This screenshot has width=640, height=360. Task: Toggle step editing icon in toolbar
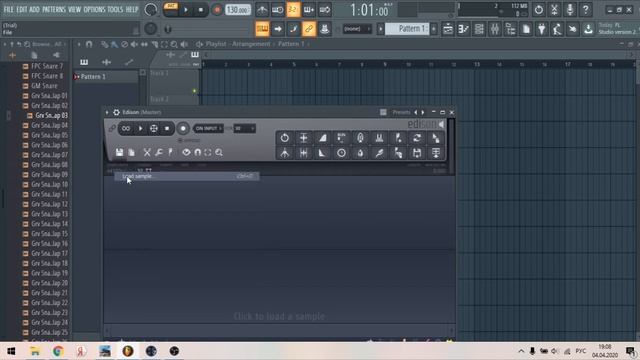point(293,29)
